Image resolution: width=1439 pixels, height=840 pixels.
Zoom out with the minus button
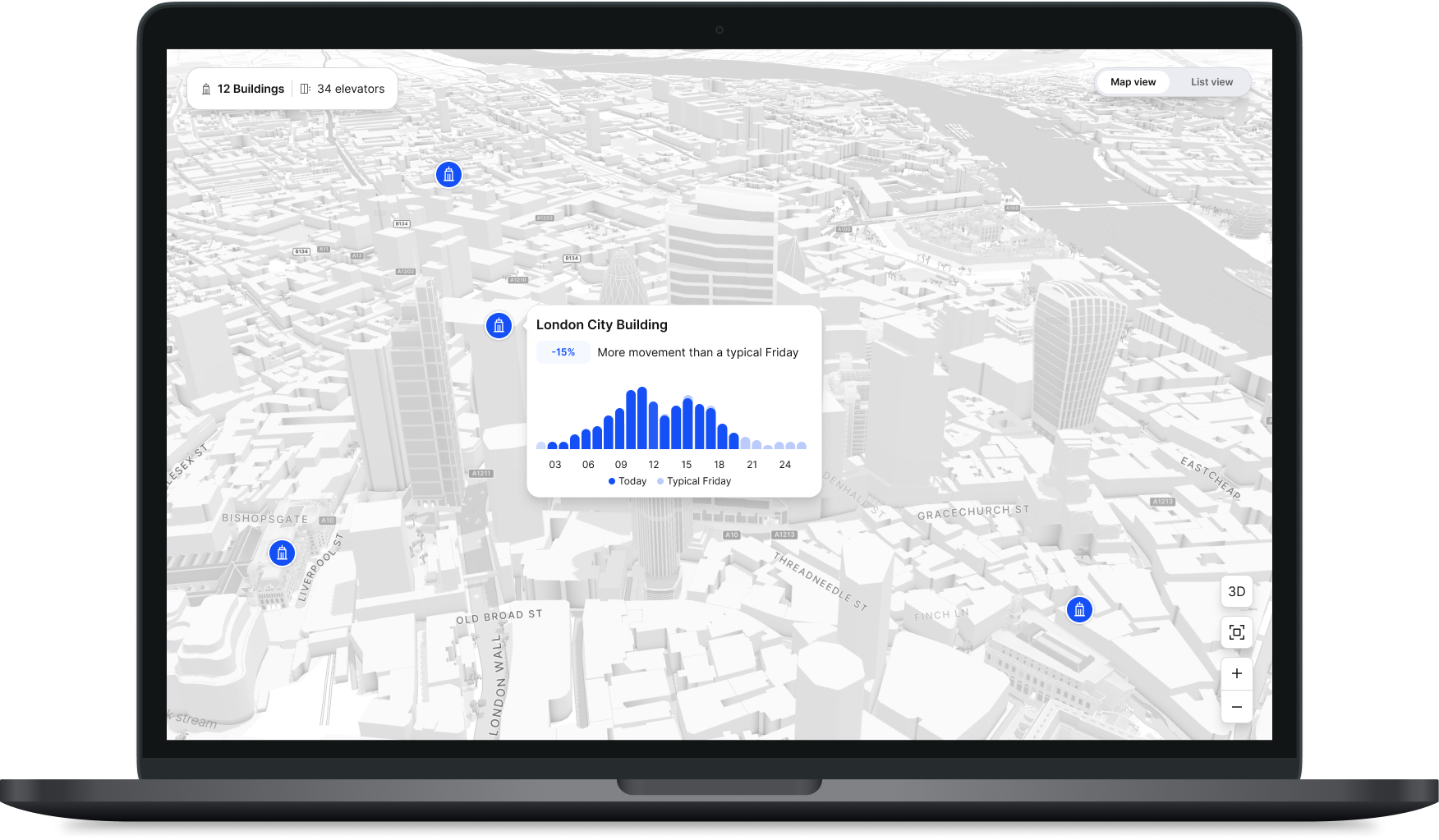tap(1236, 707)
